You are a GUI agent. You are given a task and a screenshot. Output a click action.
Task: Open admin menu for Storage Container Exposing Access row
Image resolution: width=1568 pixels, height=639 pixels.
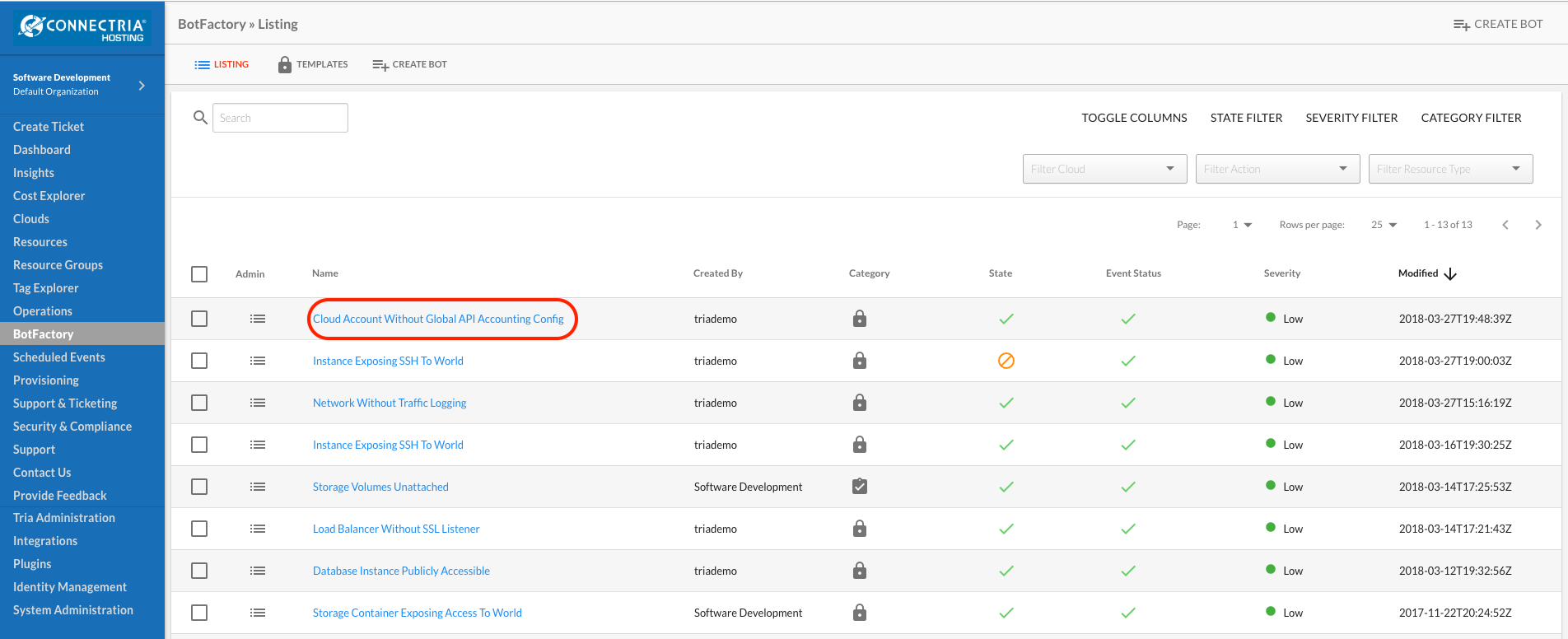pyautogui.click(x=258, y=613)
